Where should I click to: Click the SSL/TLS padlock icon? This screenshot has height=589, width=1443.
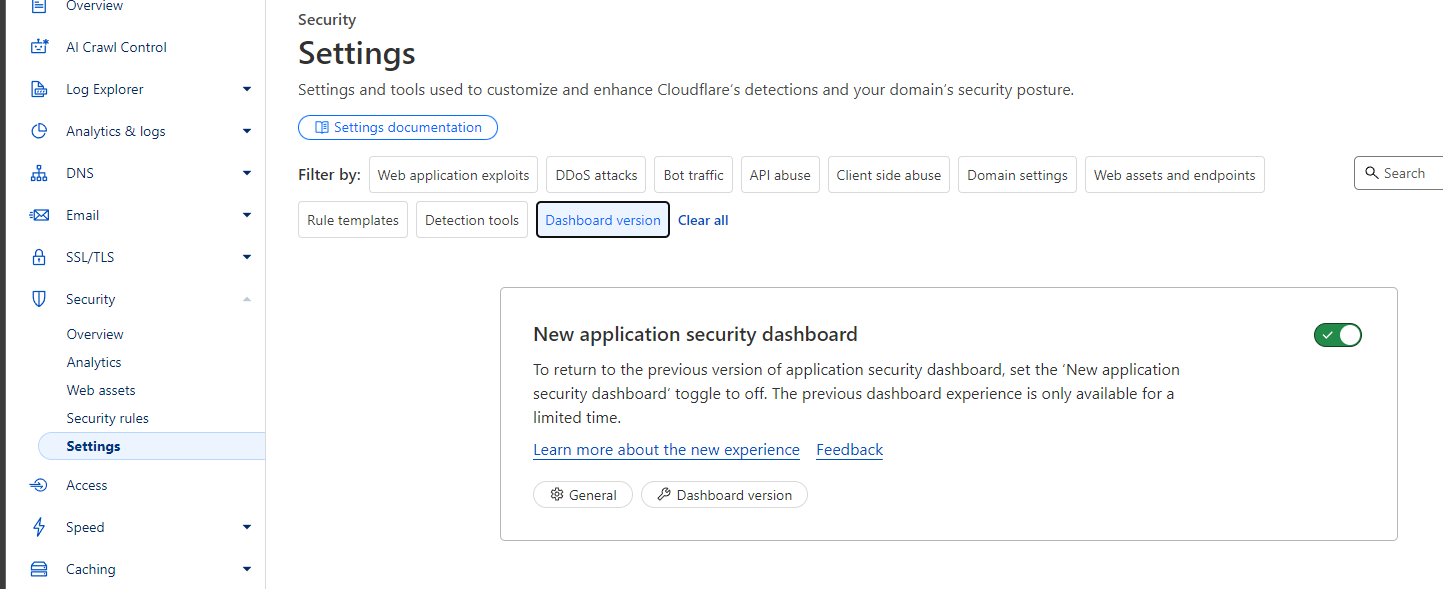39,257
